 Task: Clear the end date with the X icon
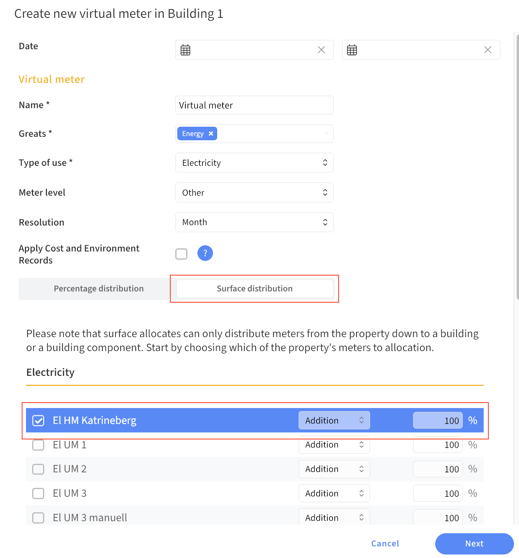pos(487,50)
